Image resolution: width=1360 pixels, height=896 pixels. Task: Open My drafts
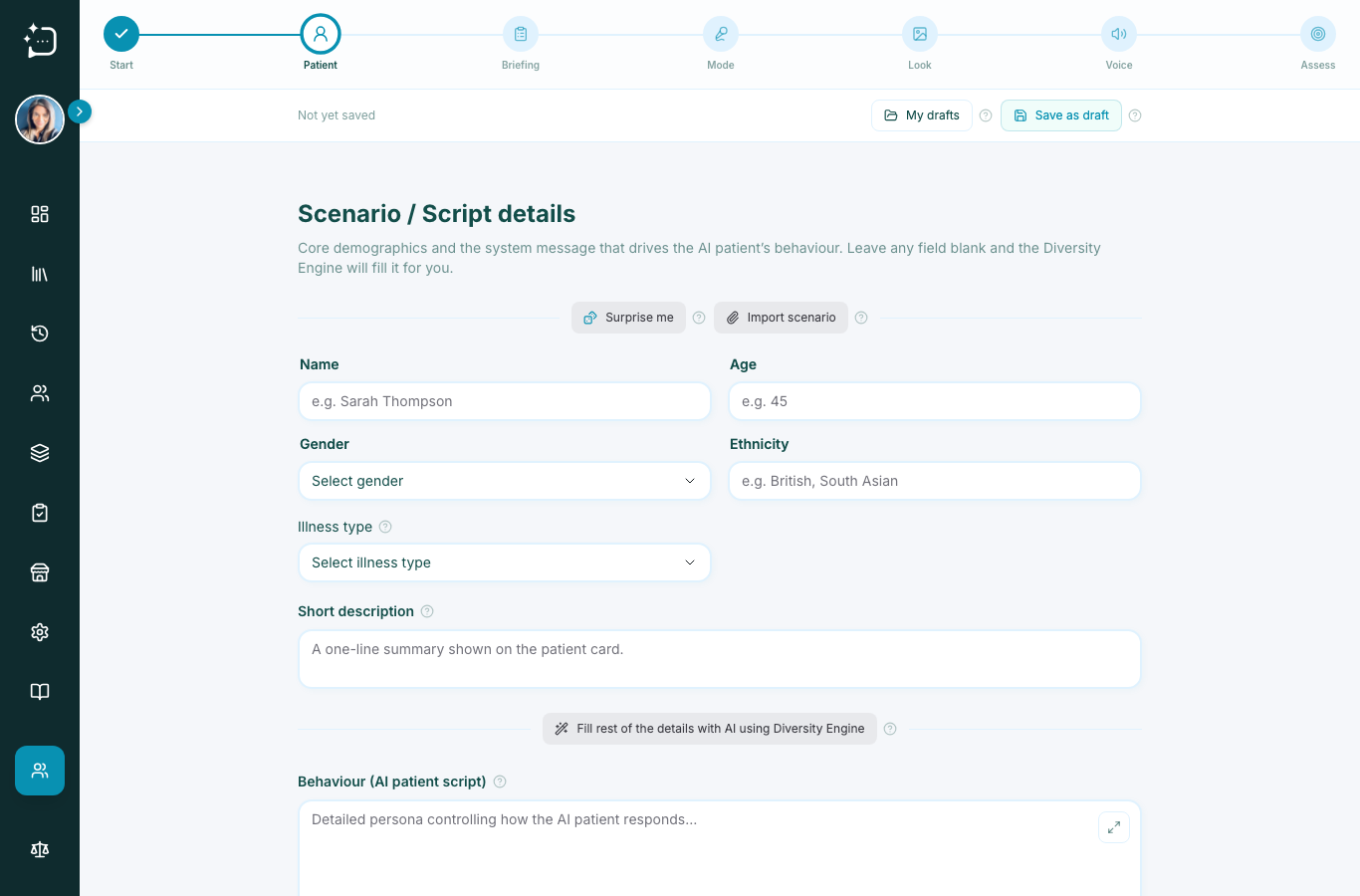922,115
